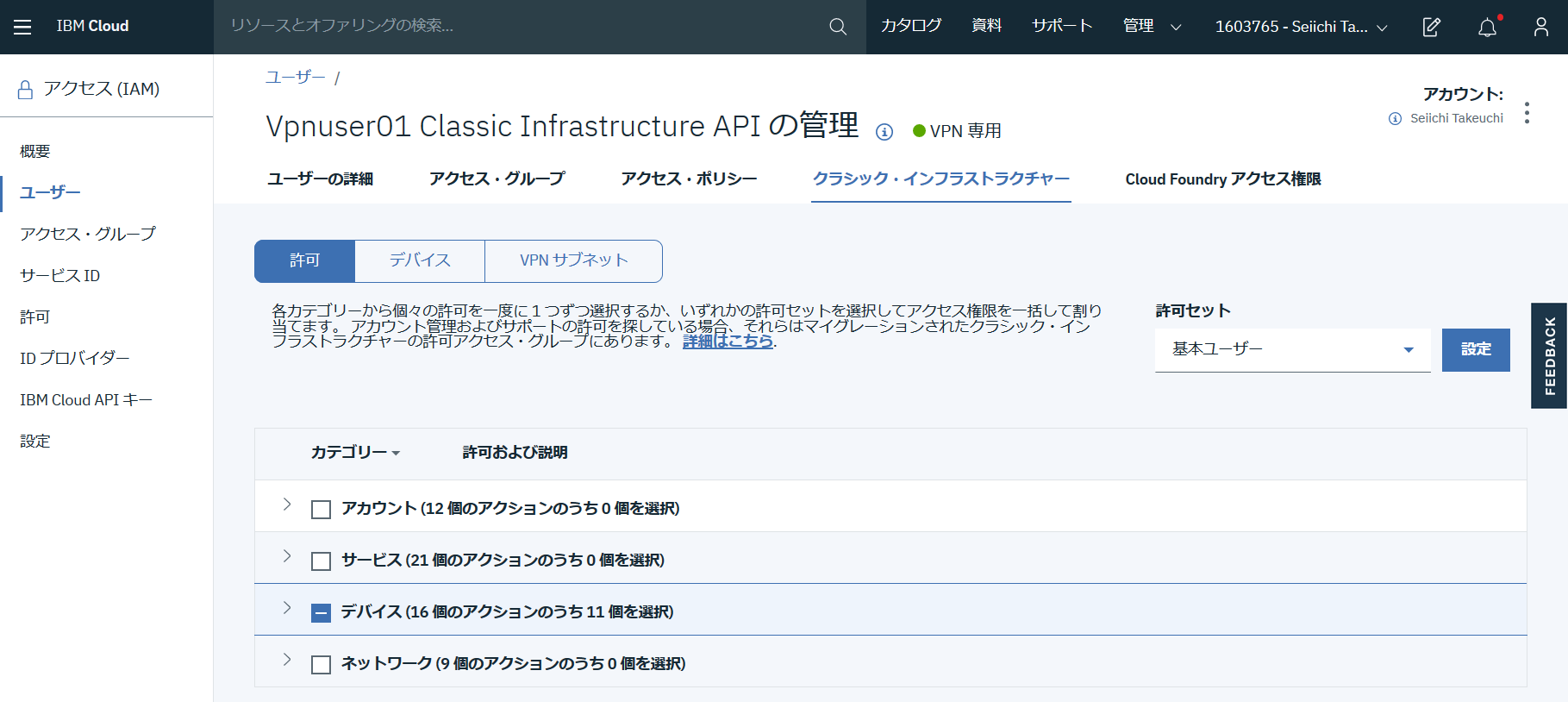Open the notifications bell
This screenshot has height=702, width=1568.
(x=1488, y=27)
